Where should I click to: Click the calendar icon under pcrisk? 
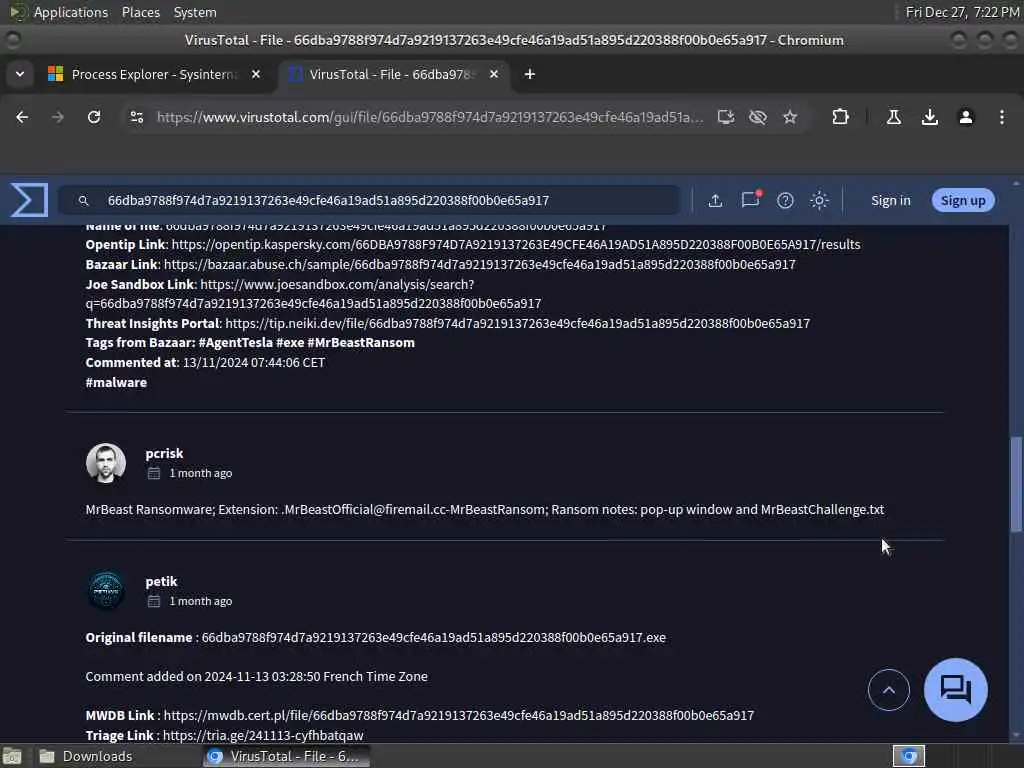[x=153, y=473]
